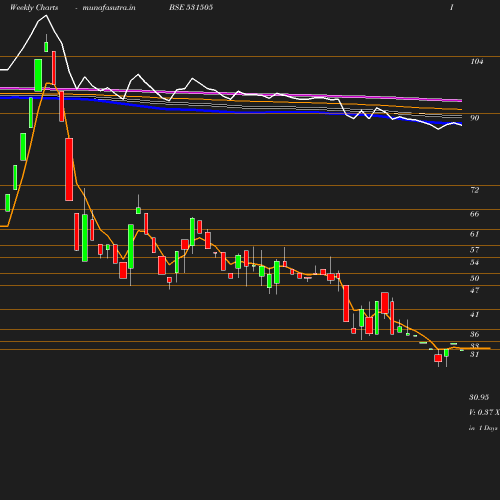Image resolution: width=500 pixels, height=500 pixels.
Task: Click the 61 price level label
Action: [475, 234]
